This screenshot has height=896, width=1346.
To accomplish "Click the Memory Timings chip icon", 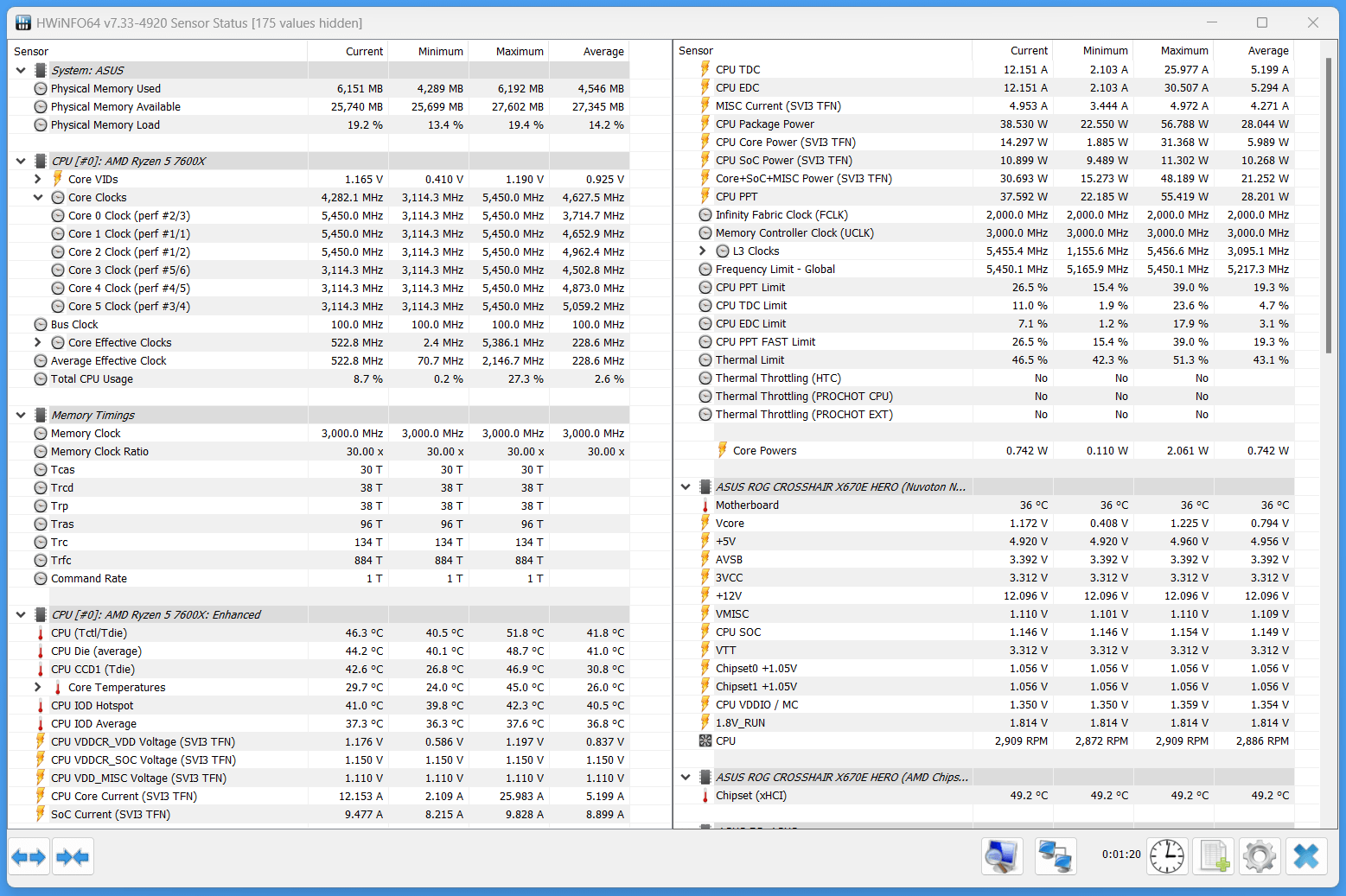I will (x=41, y=416).
